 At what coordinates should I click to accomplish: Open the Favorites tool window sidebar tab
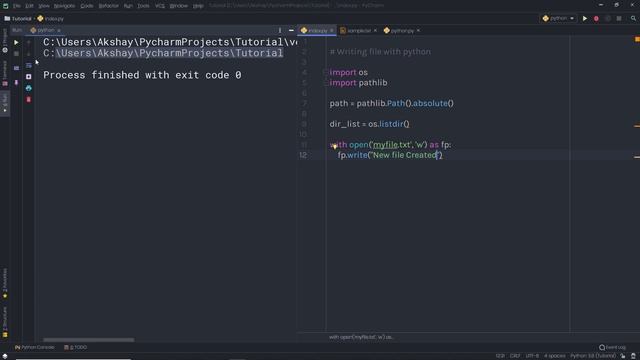[5, 283]
